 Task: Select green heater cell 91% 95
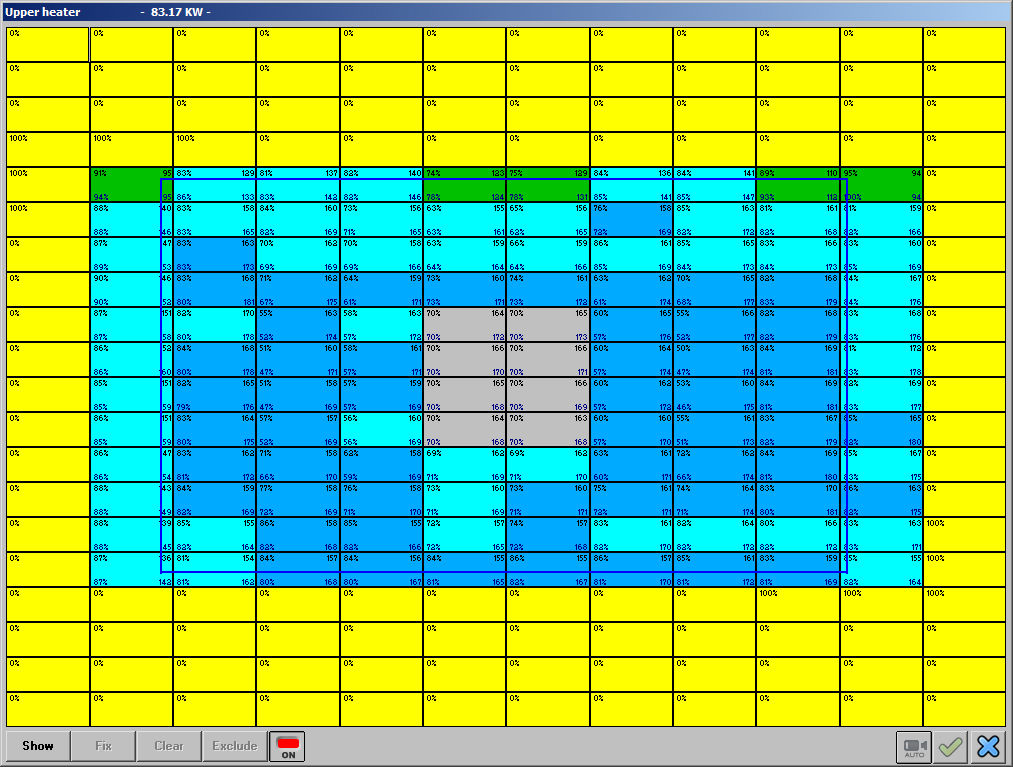click(x=132, y=185)
